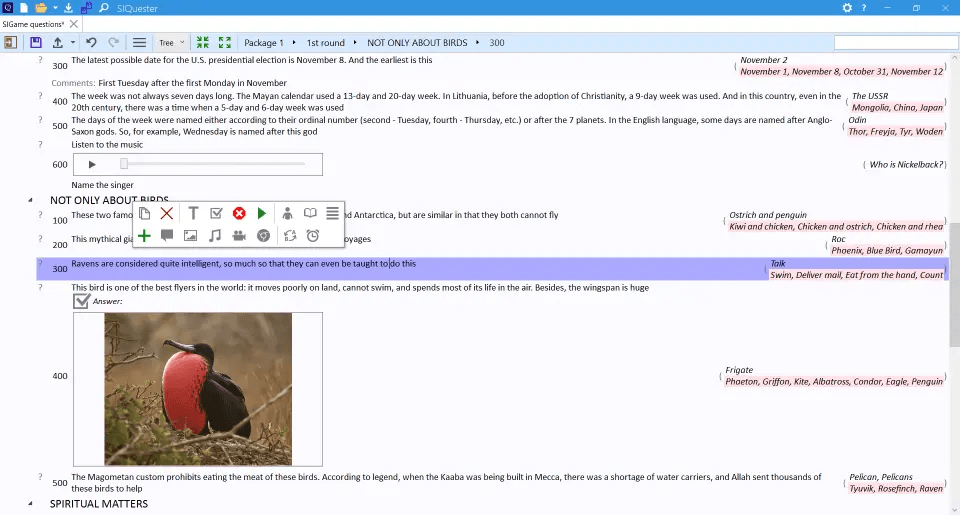Go to Package 1 in the breadcrumb
The height and width of the screenshot is (515, 960).
[264, 42]
